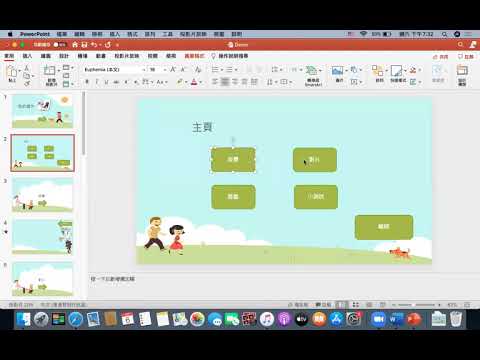
Task: Click the Spotlight magnifier in menu bar
Action: [445, 34]
